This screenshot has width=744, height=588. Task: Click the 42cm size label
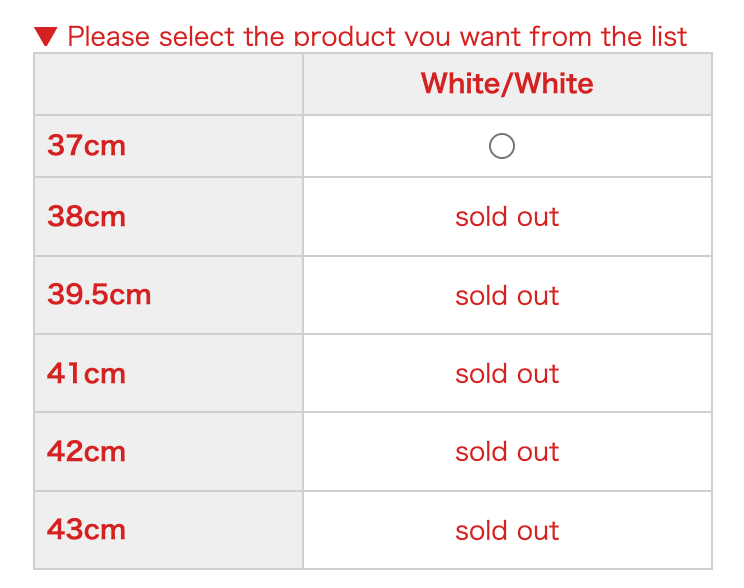[x=86, y=451]
